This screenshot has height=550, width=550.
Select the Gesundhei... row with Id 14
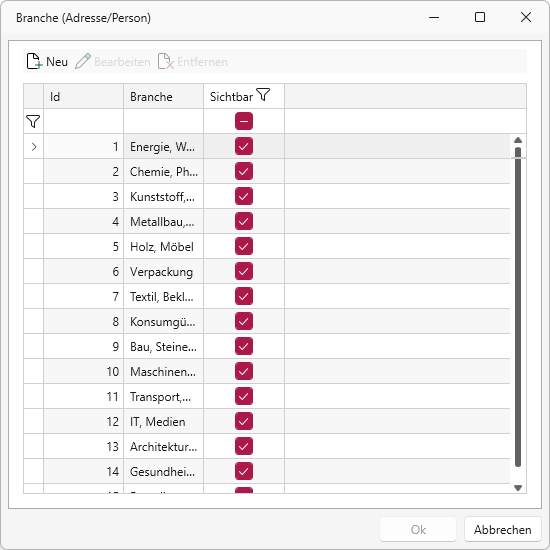pos(267,471)
